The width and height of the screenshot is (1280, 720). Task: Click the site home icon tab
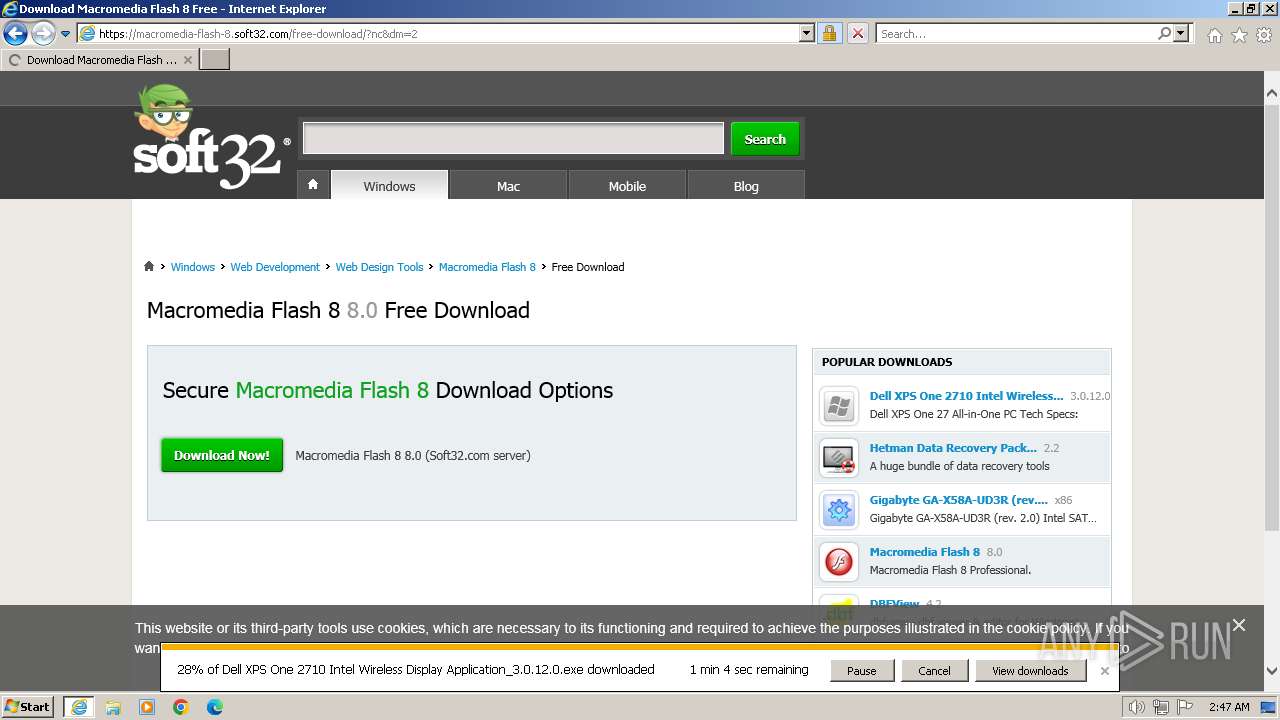click(313, 185)
